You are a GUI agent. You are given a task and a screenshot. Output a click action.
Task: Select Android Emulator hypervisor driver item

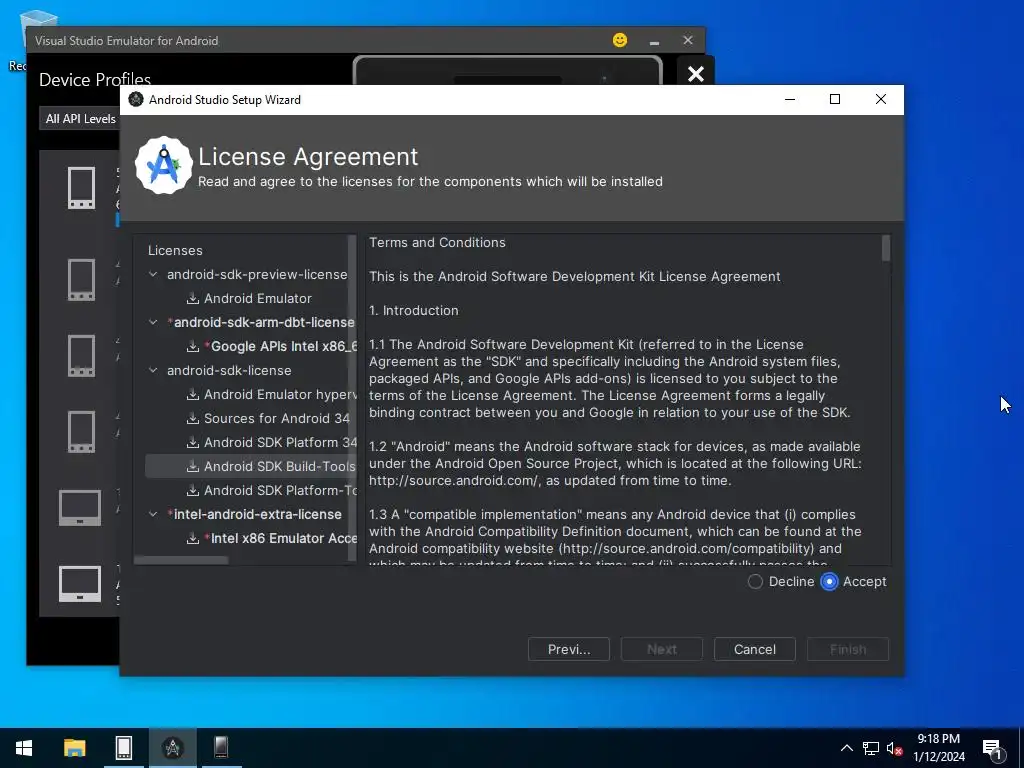280,394
